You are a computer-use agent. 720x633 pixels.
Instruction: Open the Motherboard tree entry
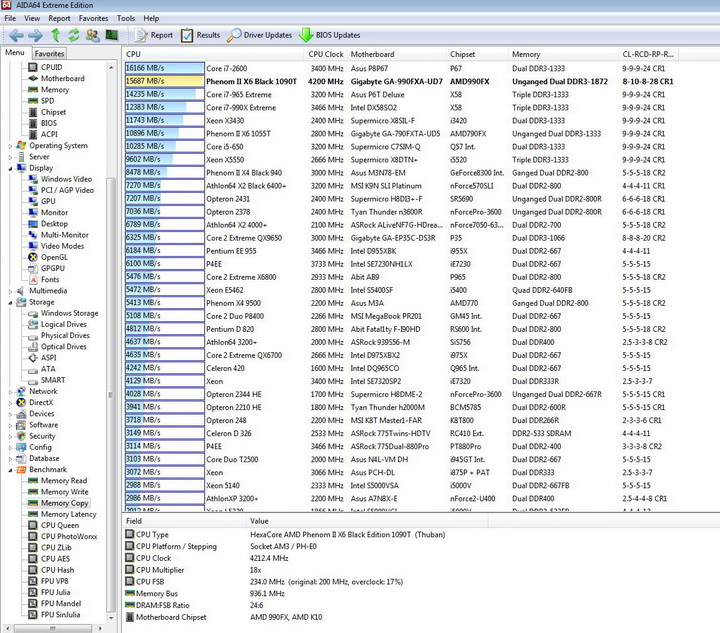pos(62,78)
